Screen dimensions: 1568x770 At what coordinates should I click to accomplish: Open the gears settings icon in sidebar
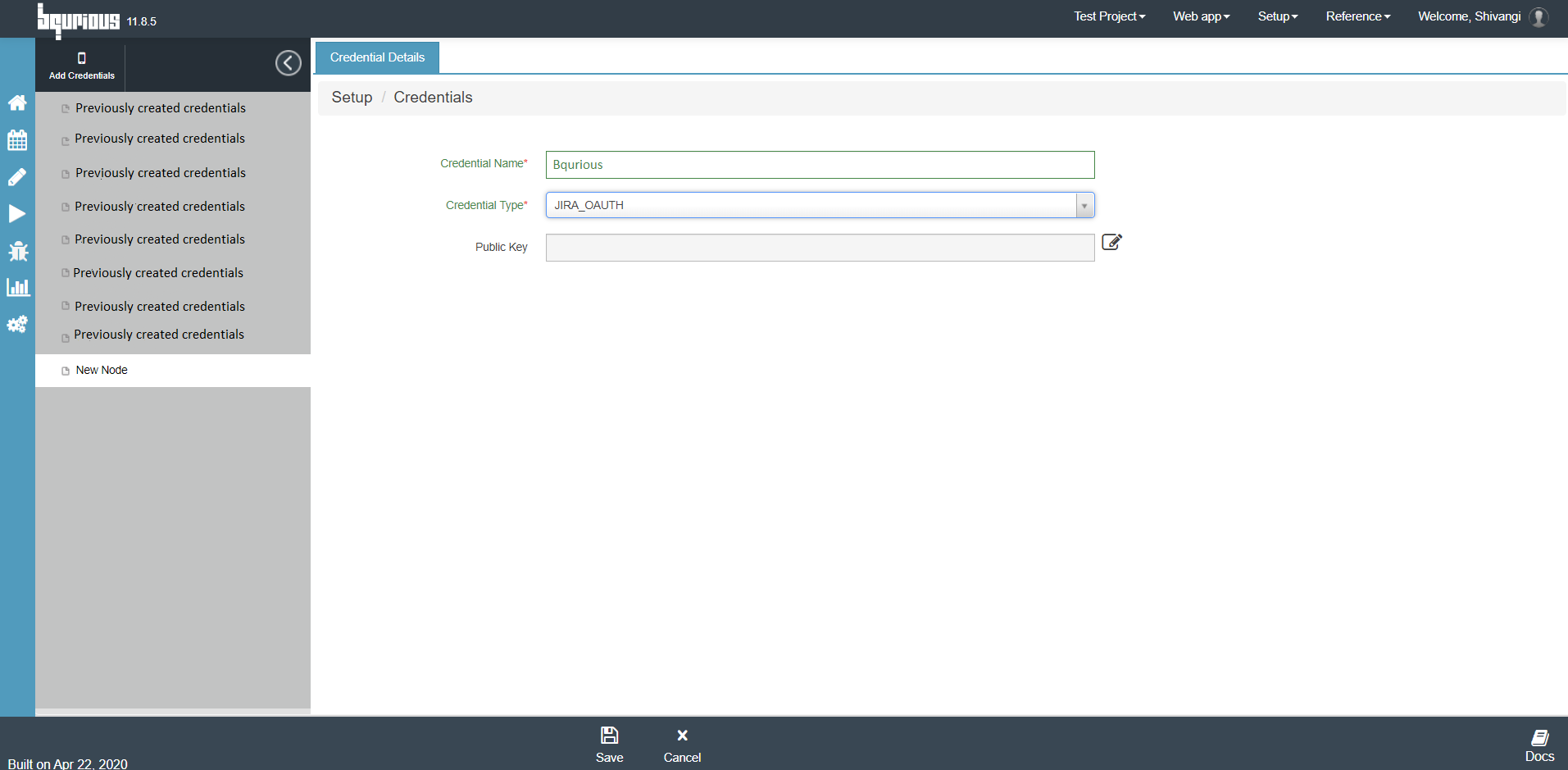(17, 325)
